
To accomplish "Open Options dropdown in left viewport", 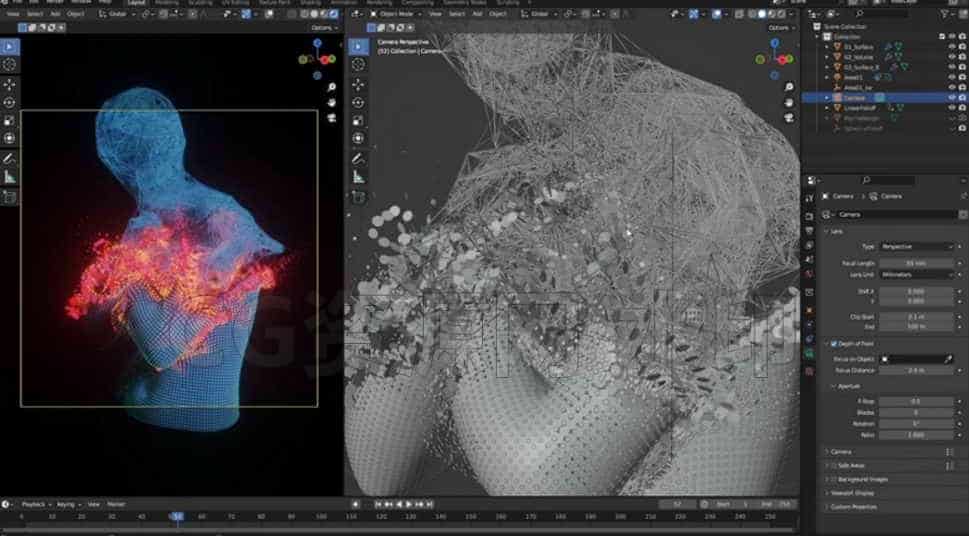I will point(324,28).
